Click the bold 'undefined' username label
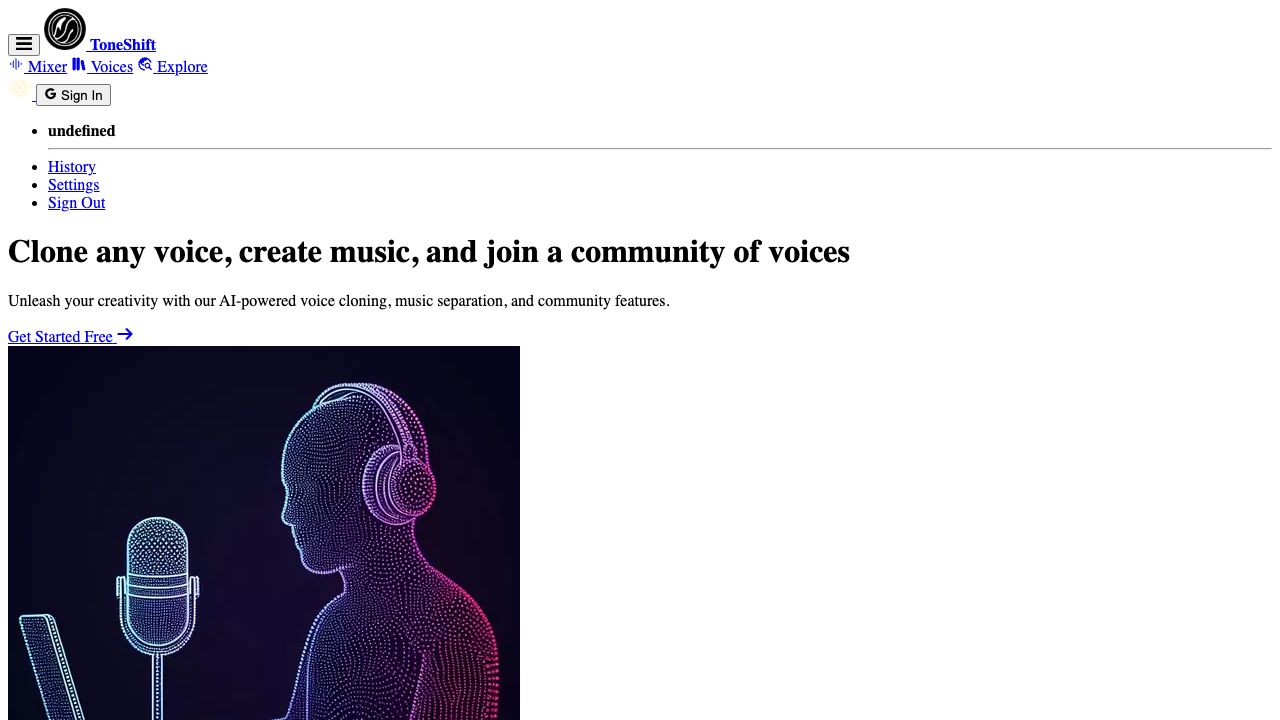The height and width of the screenshot is (720, 1280). pos(81,131)
